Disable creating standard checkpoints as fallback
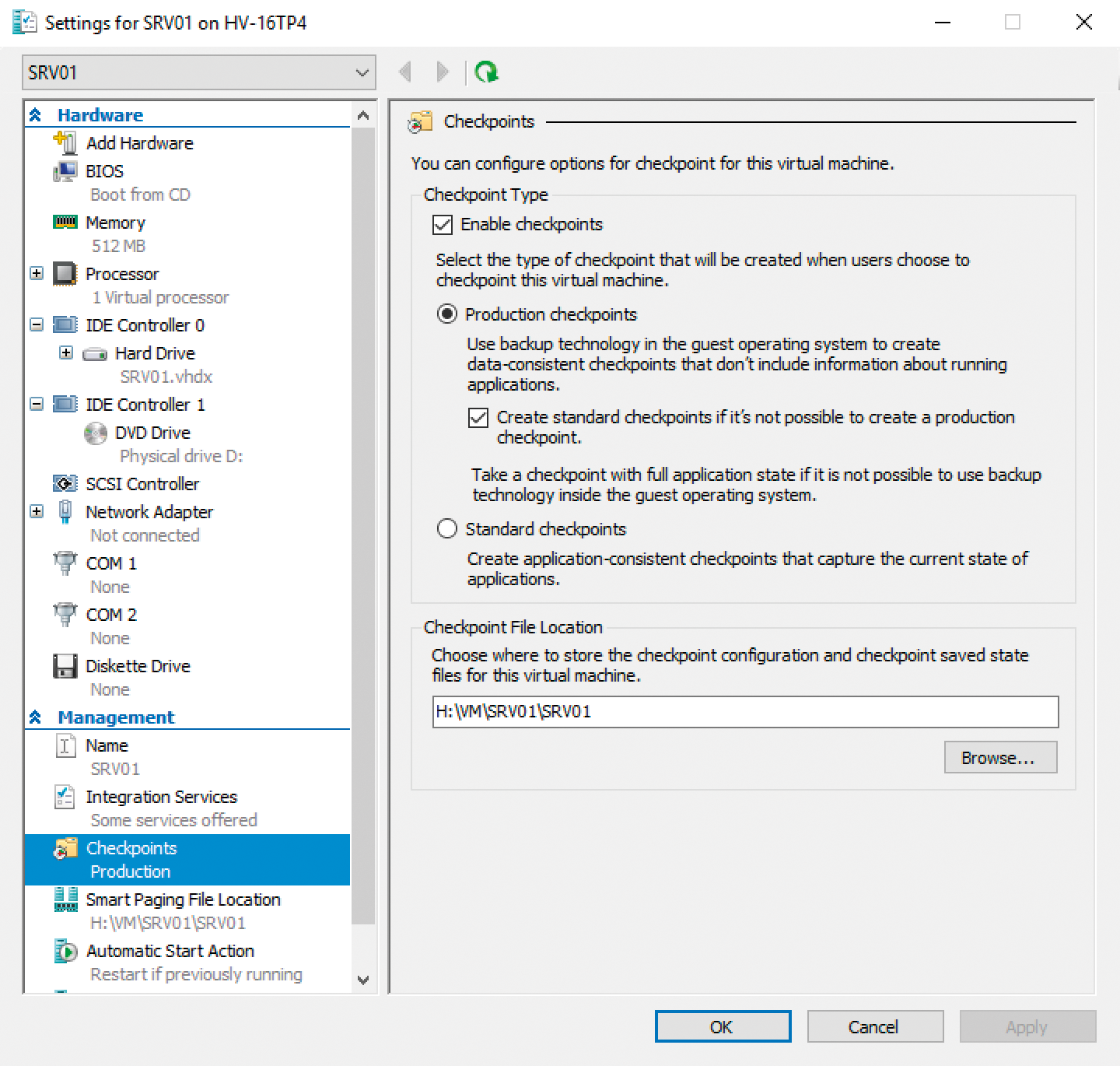 [478, 418]
